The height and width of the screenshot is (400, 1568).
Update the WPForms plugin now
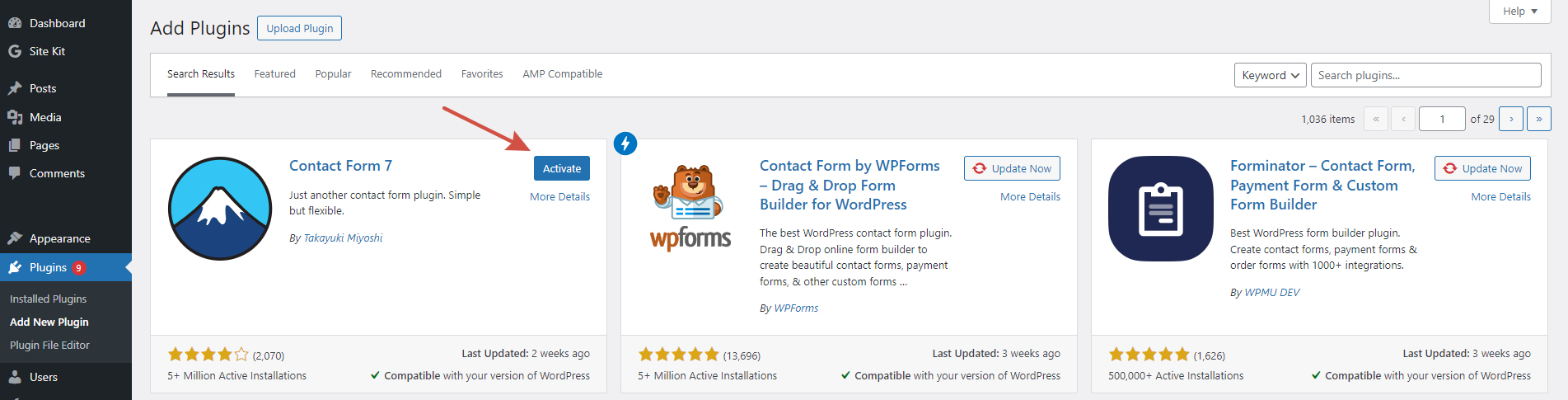tap(1012, 168)
